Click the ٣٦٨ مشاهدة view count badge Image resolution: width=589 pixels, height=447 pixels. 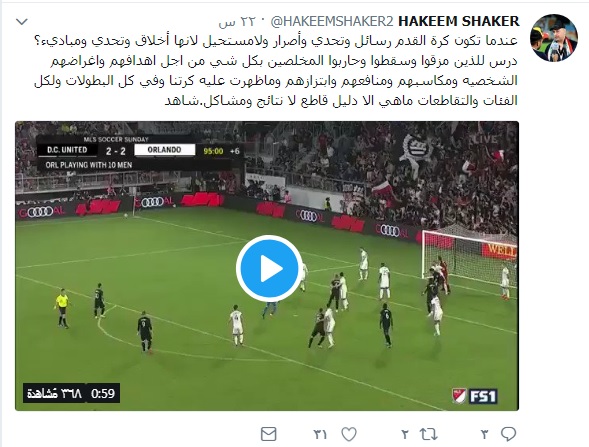(54, 393)
